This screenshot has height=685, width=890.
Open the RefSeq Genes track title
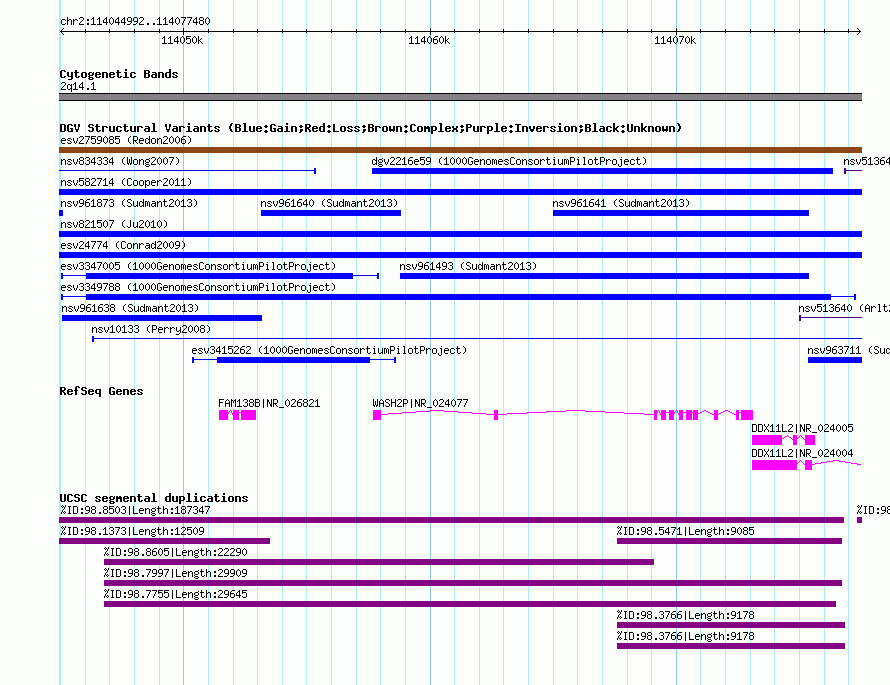[101, 391]
